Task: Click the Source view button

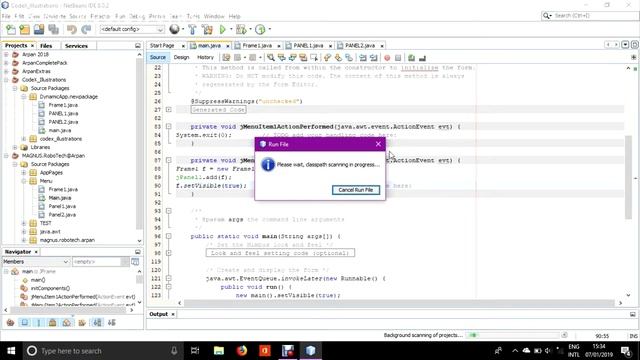Action: [158, 58]
